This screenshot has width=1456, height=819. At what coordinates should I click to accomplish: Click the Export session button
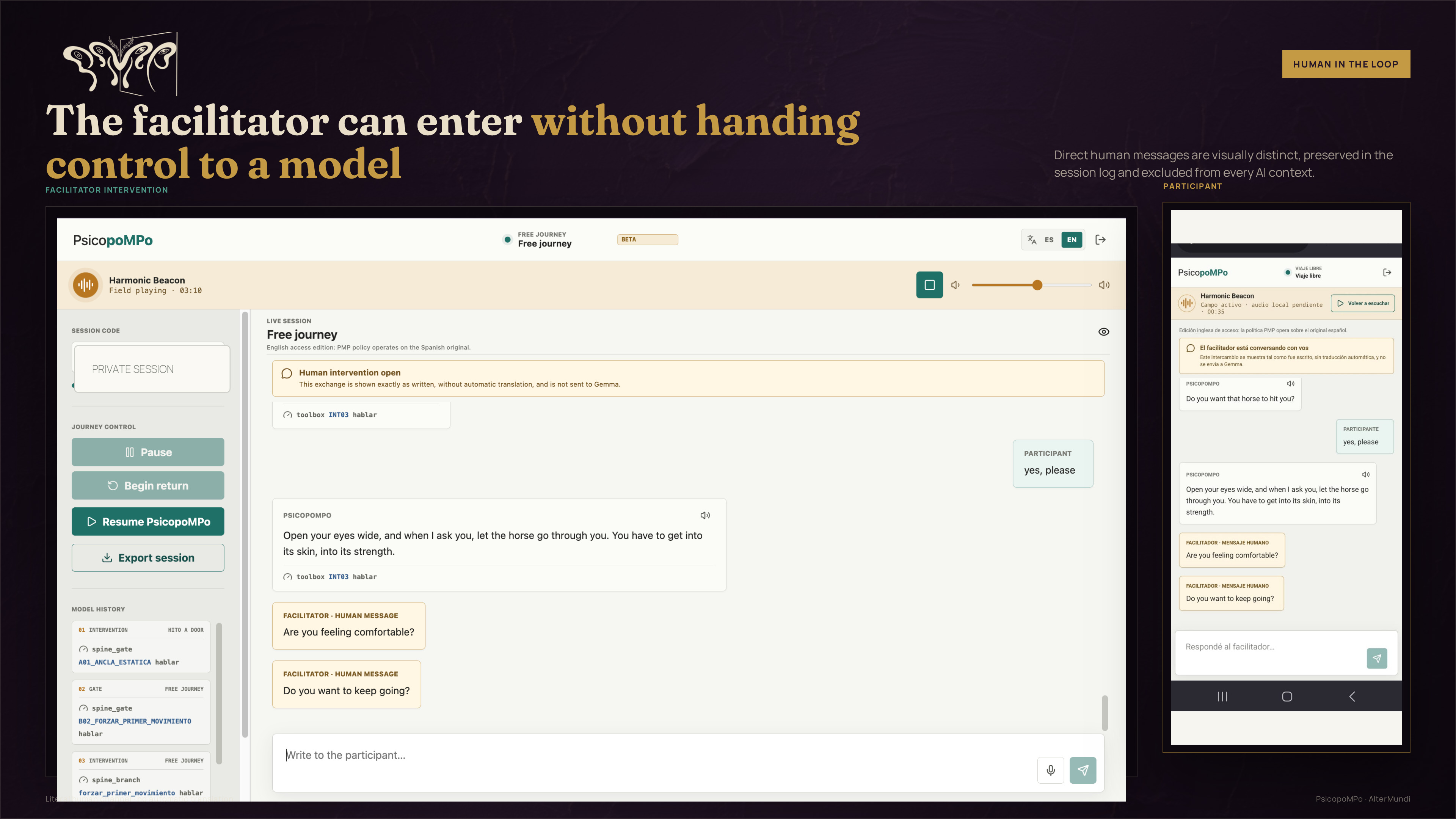(148, 558)
